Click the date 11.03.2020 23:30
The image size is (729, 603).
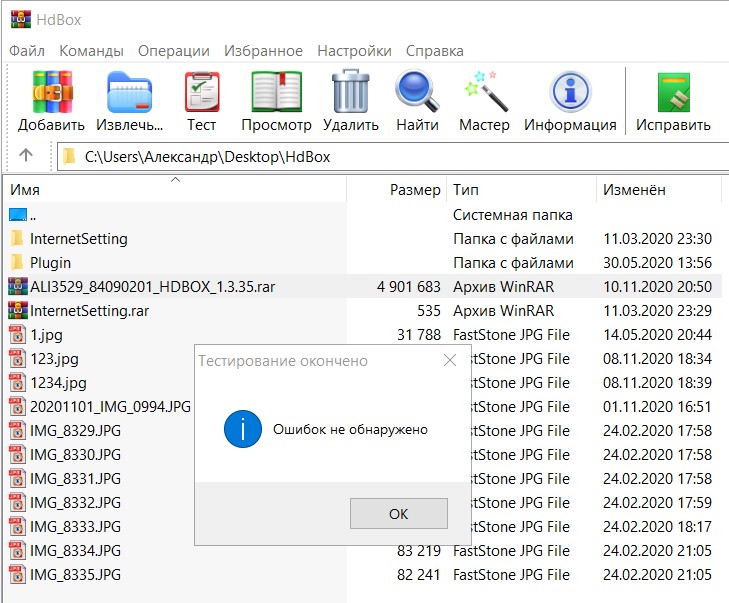click(657, 239)
